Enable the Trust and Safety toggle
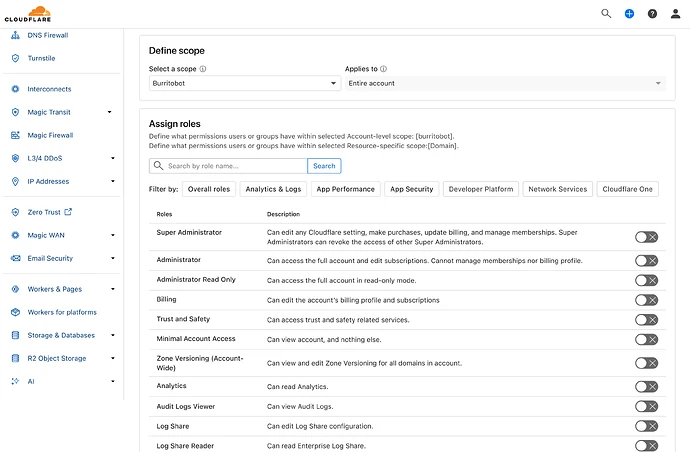The width and height of the screenshot is (690, 452). [x=646, y=320]
